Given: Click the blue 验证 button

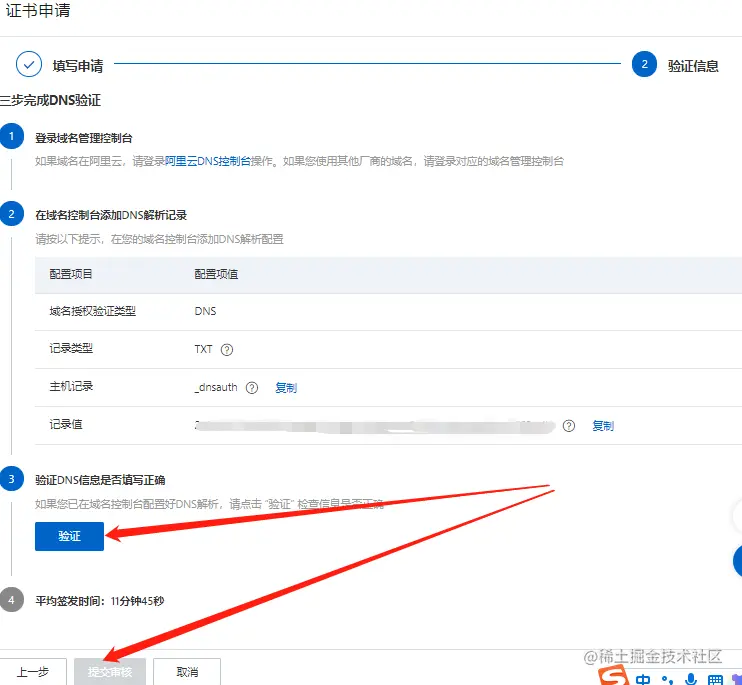Looking at the screenshot, I should pos(69,536).
